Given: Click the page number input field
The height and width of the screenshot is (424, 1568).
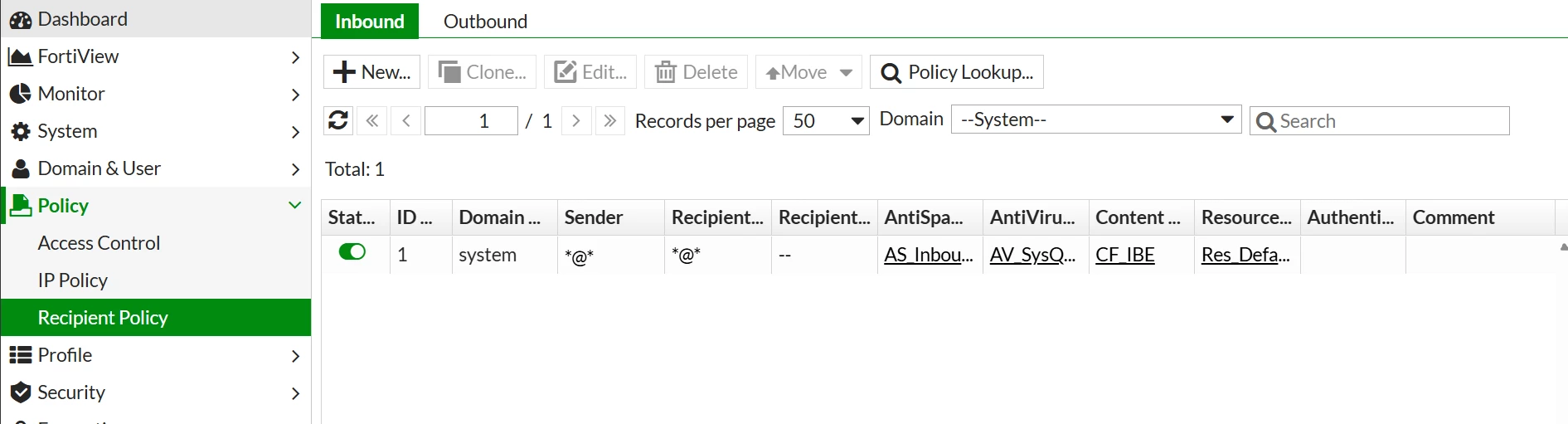Looking at the screenshot, I should (471, 121).
